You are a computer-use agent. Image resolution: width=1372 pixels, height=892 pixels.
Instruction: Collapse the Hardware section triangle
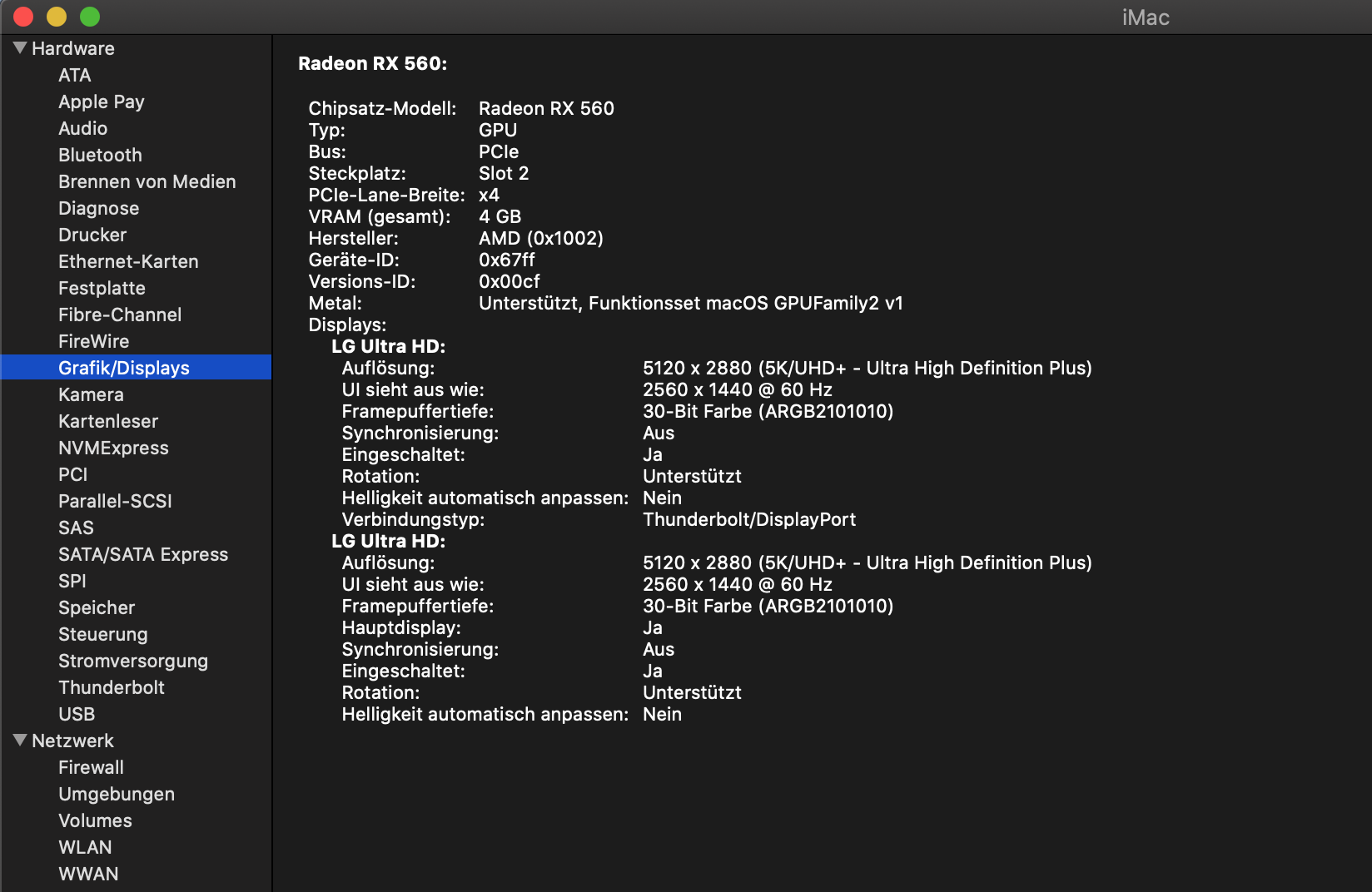(20, 48)
